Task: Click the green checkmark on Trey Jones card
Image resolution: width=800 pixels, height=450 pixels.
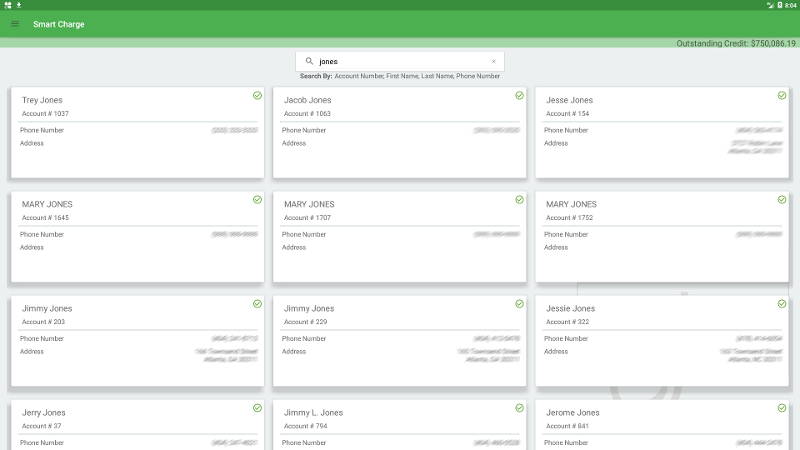Action: point(257,95)
